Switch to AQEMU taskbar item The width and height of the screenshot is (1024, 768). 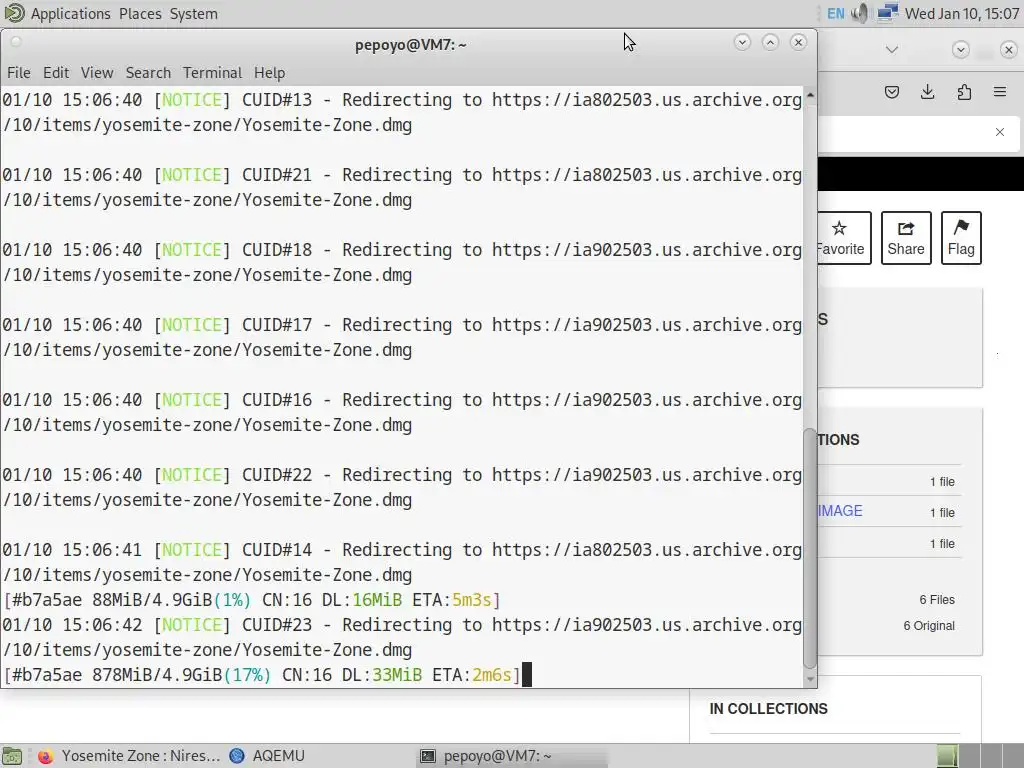click(x=268, y=756)
